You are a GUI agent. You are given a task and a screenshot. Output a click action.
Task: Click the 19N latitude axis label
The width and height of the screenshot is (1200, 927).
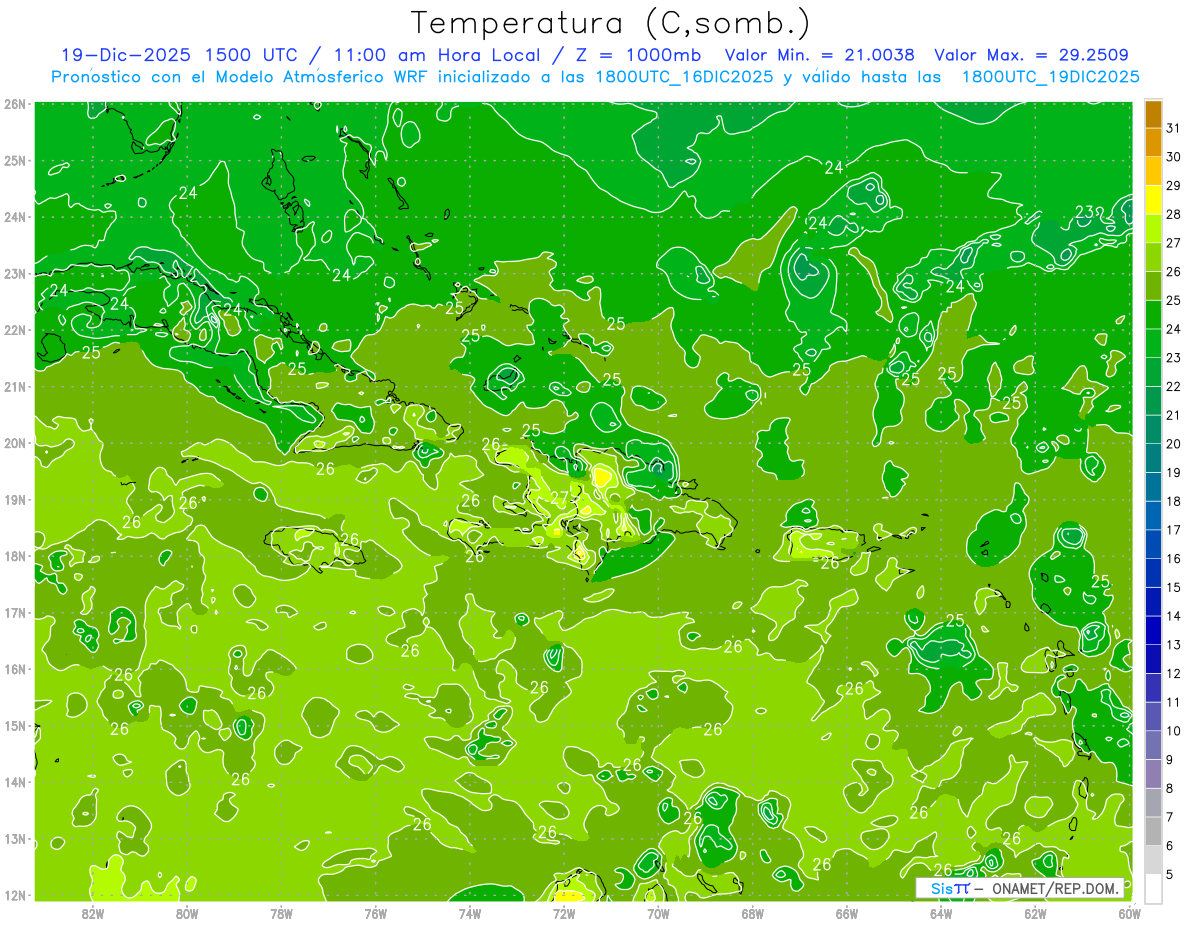coord(15,500)
